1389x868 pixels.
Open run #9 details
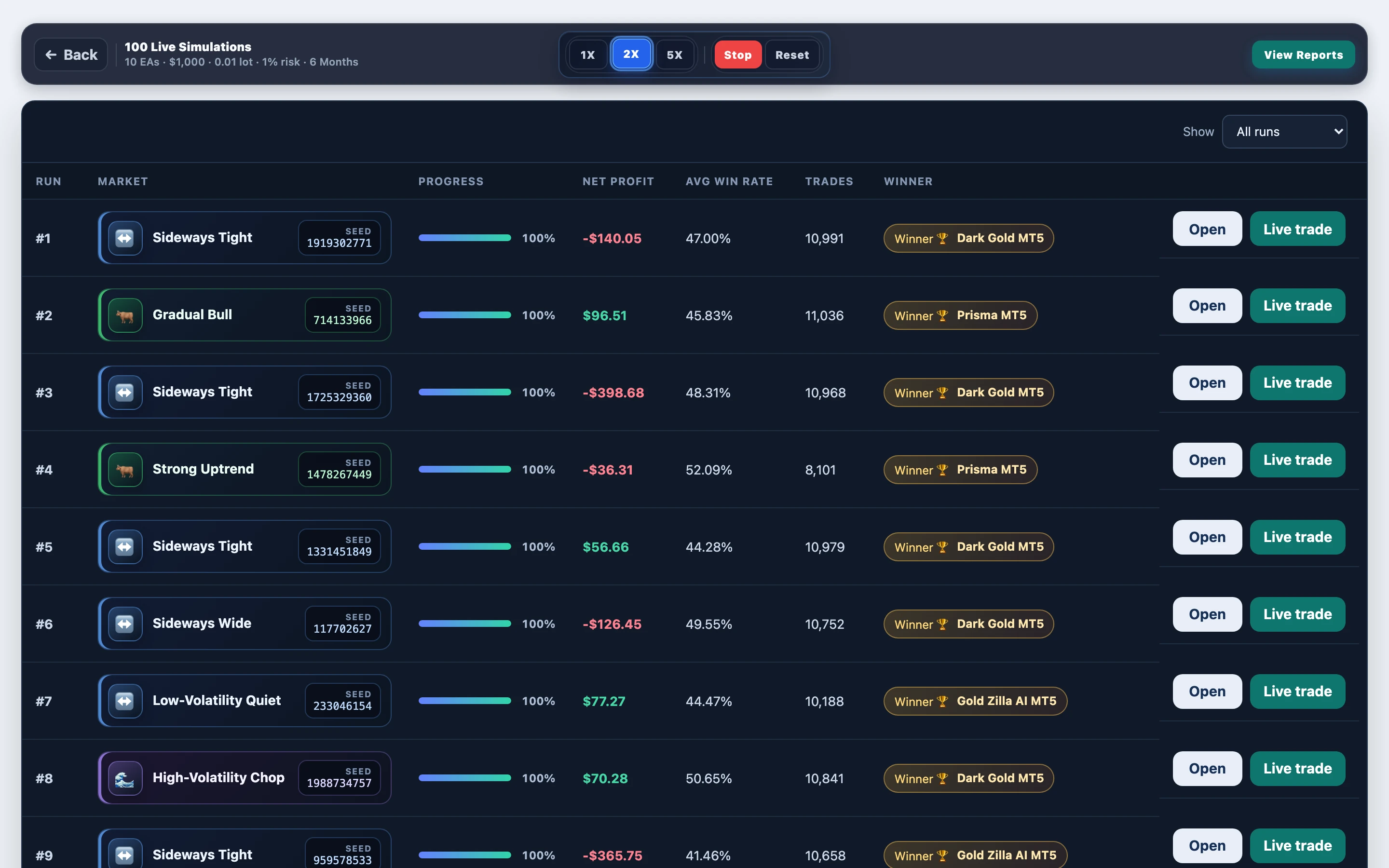coord(1207,846)
